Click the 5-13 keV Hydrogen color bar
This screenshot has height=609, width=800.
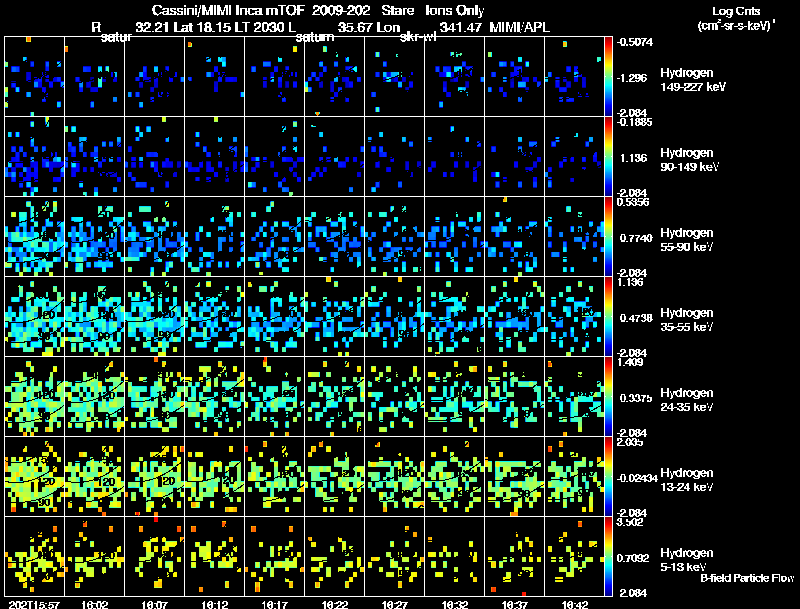610,556
